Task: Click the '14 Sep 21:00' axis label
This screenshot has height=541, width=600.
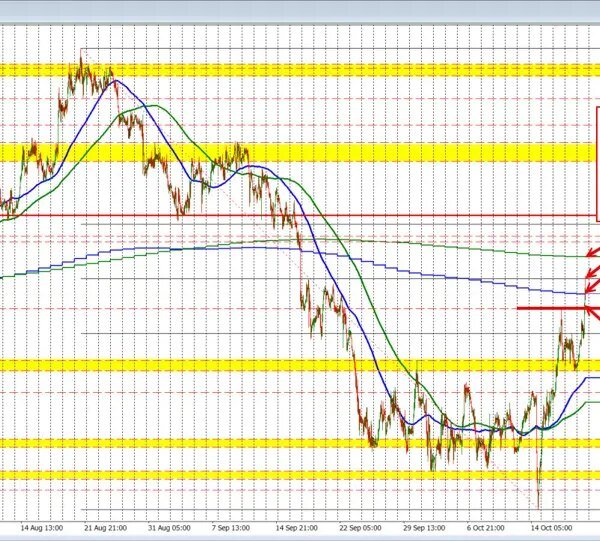Action: tap(297, 528)
